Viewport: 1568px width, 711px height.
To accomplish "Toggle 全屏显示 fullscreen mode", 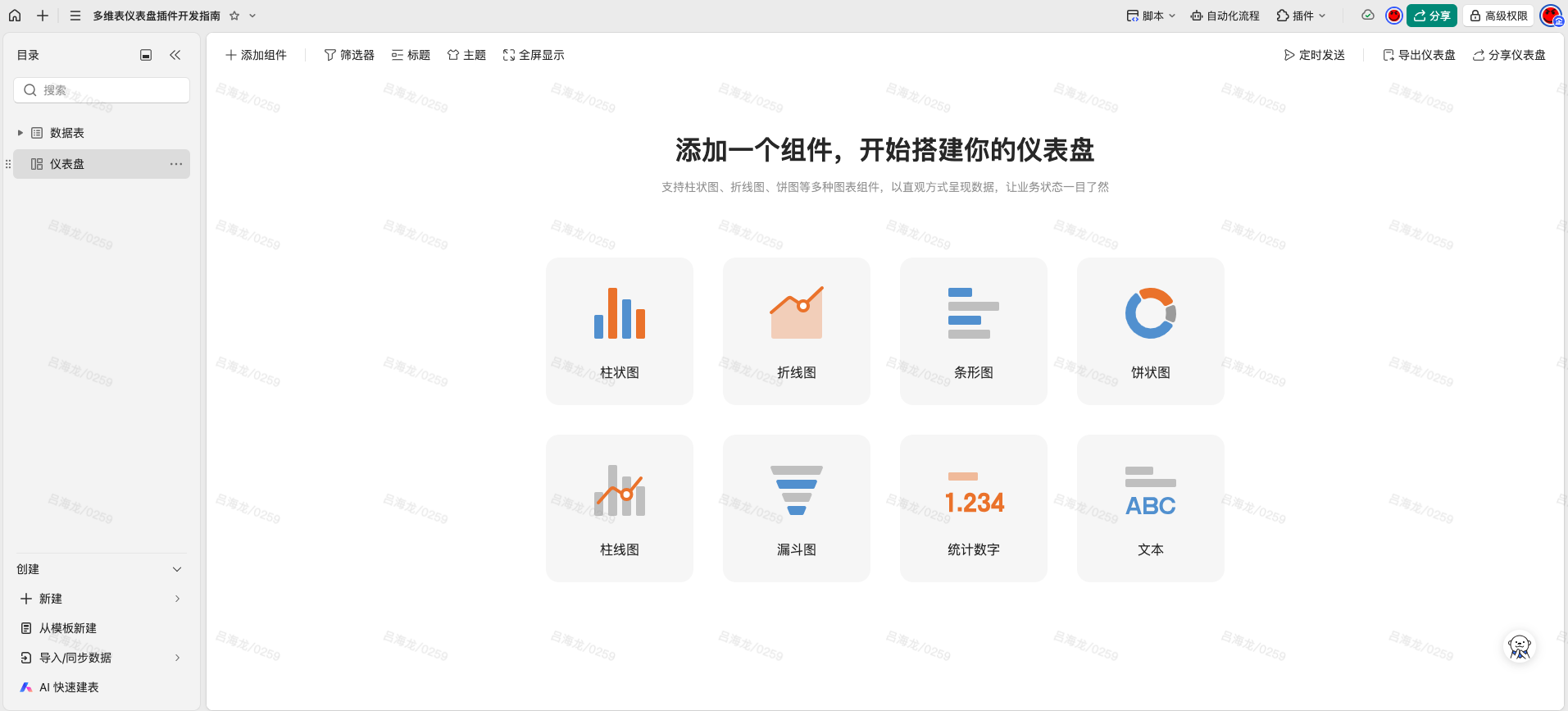I will point(534,55).
